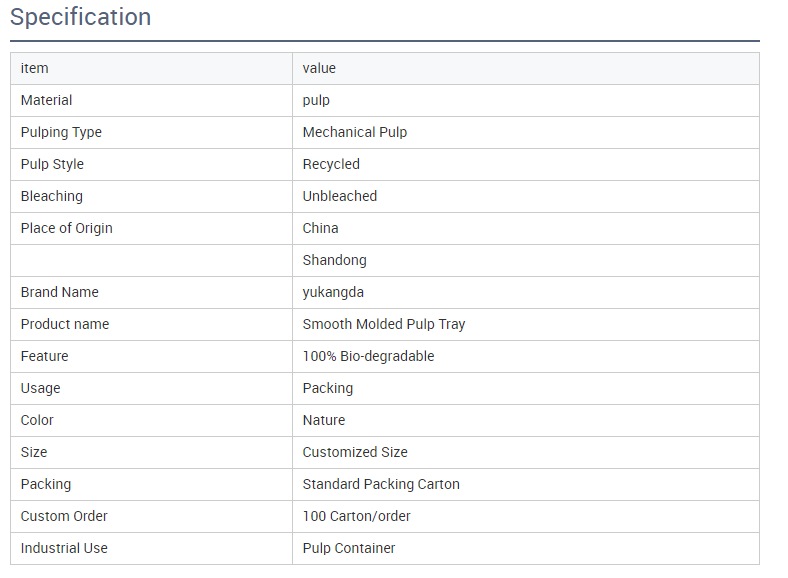Select the 'China' place of origin value
Image resolution: width=788 pixels, height=578 pixels.
click(321, 228)
